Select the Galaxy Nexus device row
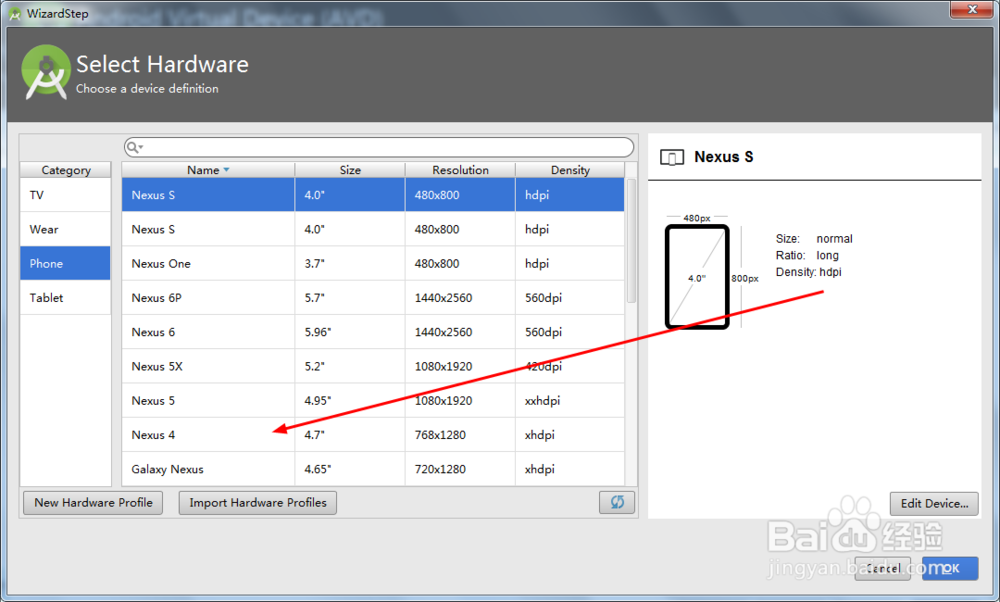Viewport: 1000px width, 602px height. 373,469
